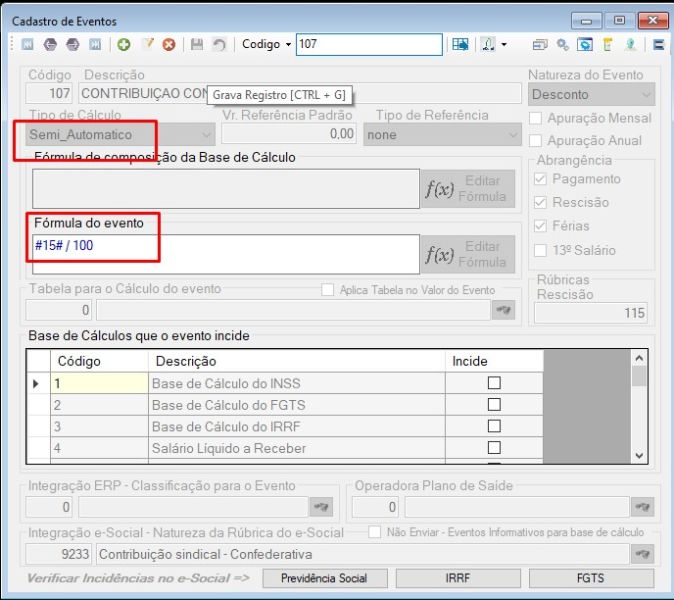Enable Não Enviar Eventos Informativos checkbox
The width and height of the screenshot is (674, 600).
[375, 532]
